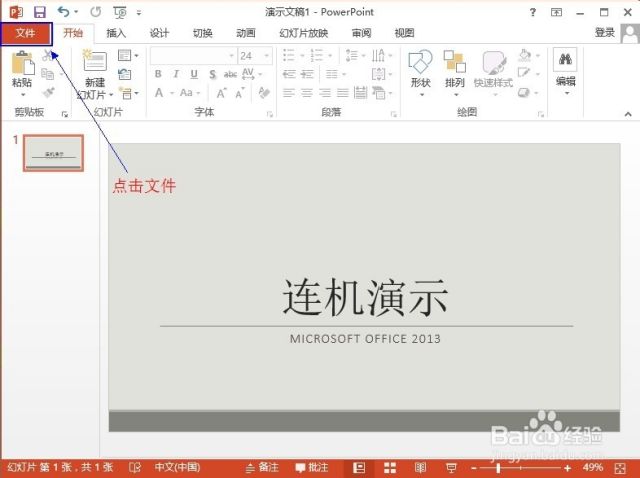Open the 编辑 editing binoculars menu

tap(565, 72)
